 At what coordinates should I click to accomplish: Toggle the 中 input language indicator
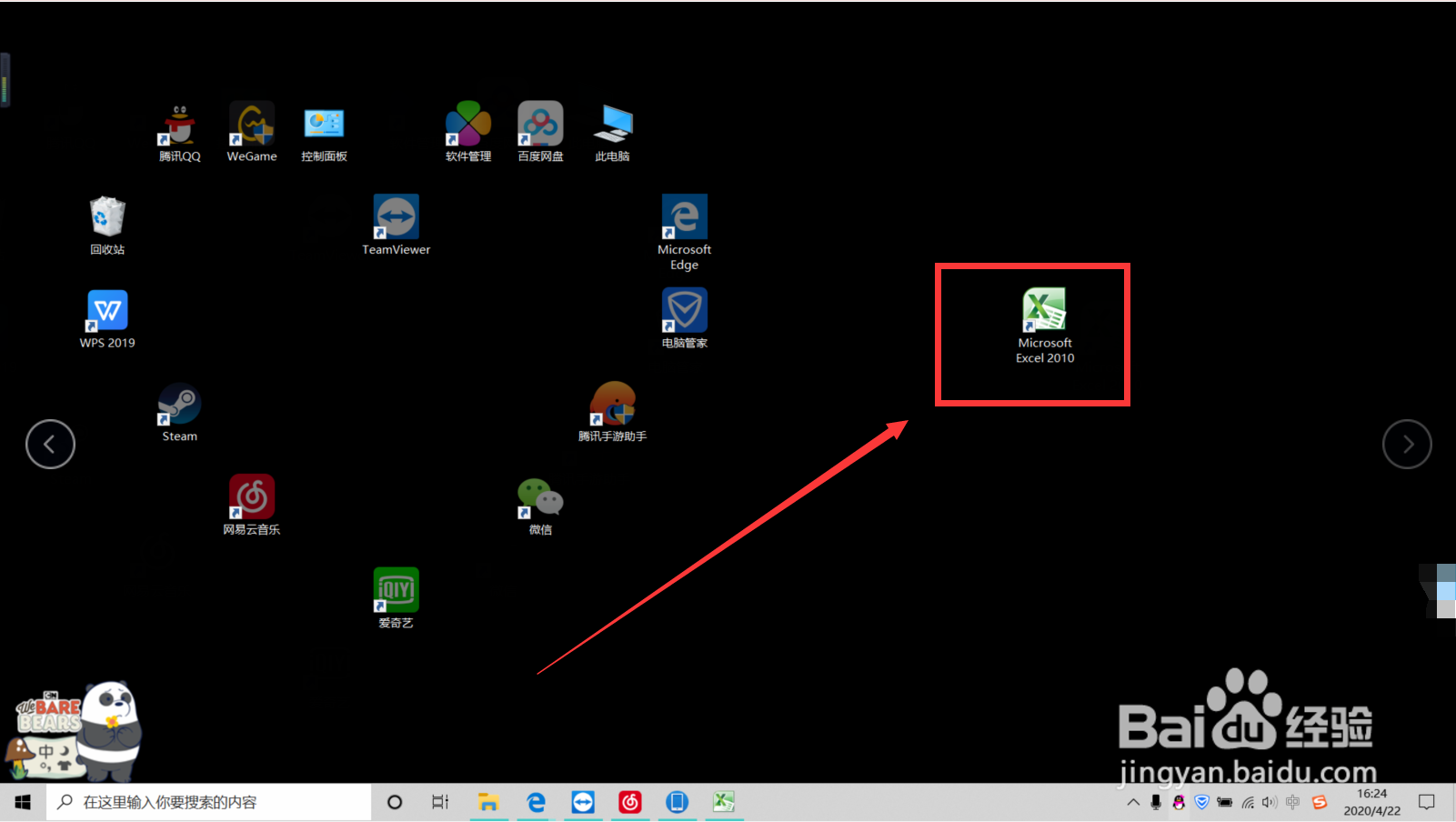pos(1292,802)
